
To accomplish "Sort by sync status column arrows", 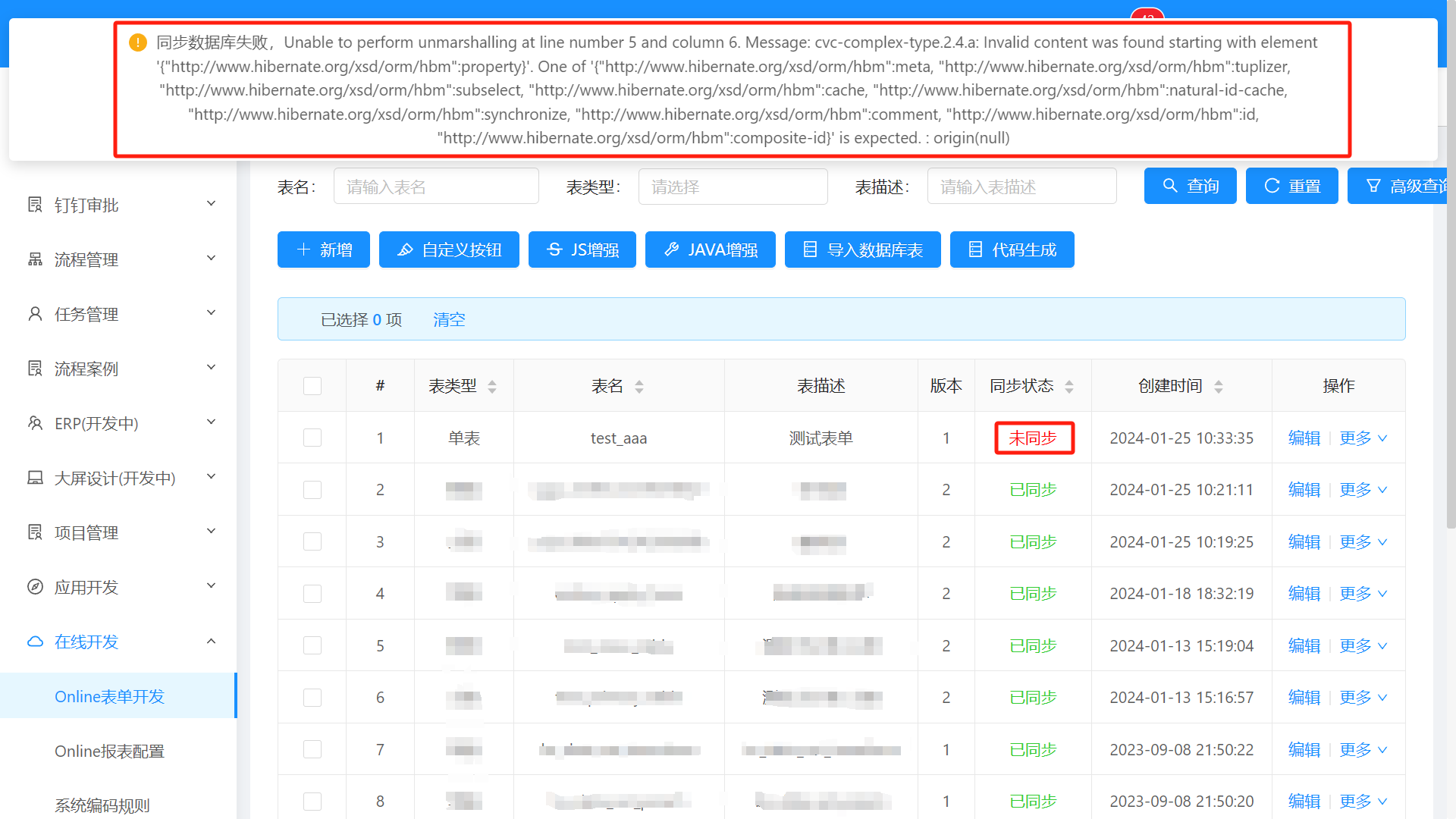I will tap(1069, 387).
